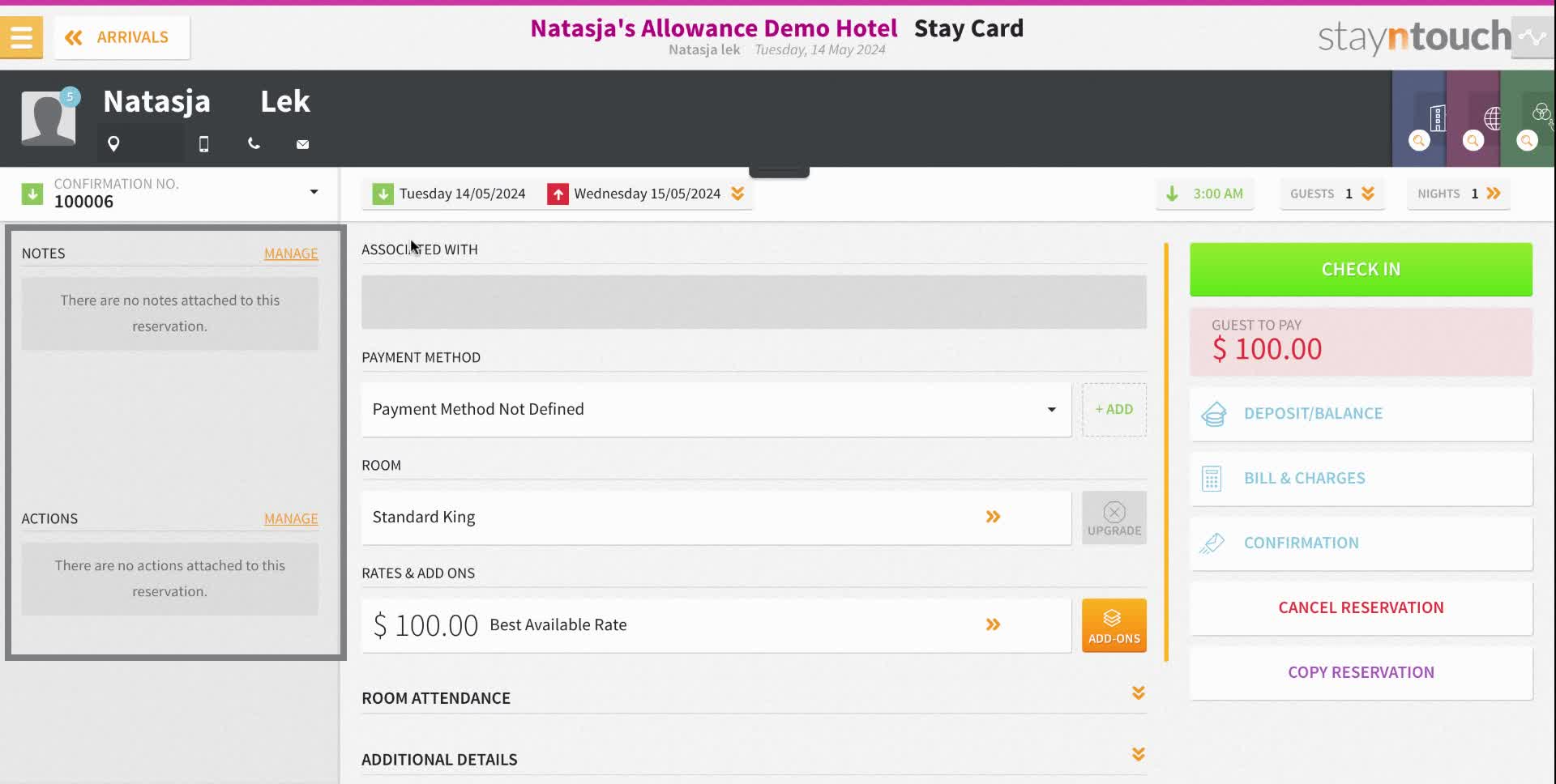Viewport: 1556px width, 784px height.
Task: Open Payment Method Not Defined dropdown
Action: tap(716, 409)
